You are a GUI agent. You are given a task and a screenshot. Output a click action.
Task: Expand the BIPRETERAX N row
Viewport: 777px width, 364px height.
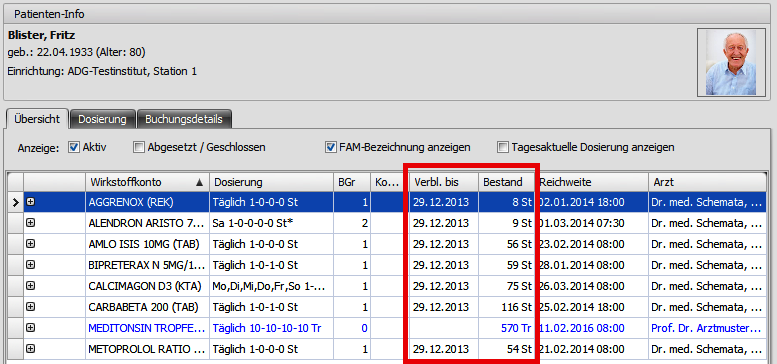tap(31, 265)
